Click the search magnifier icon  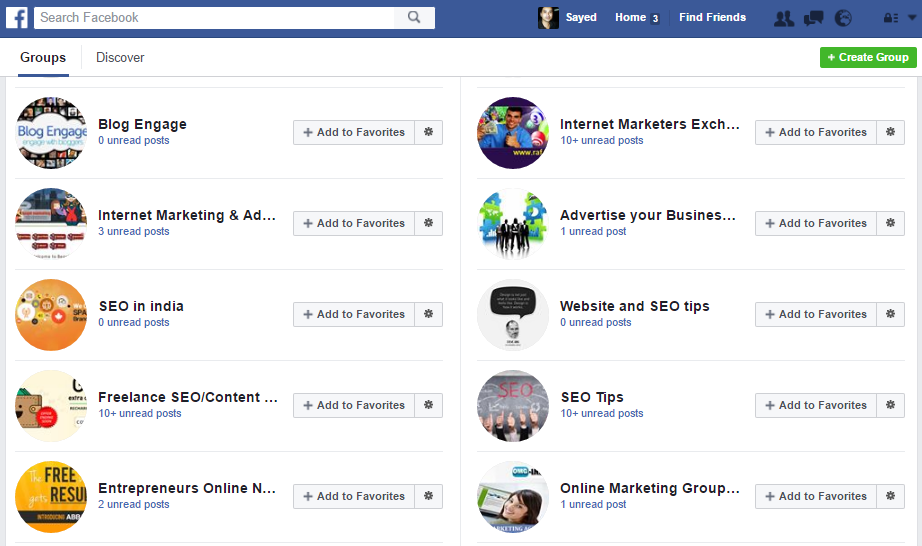click(x=414, y=18)
